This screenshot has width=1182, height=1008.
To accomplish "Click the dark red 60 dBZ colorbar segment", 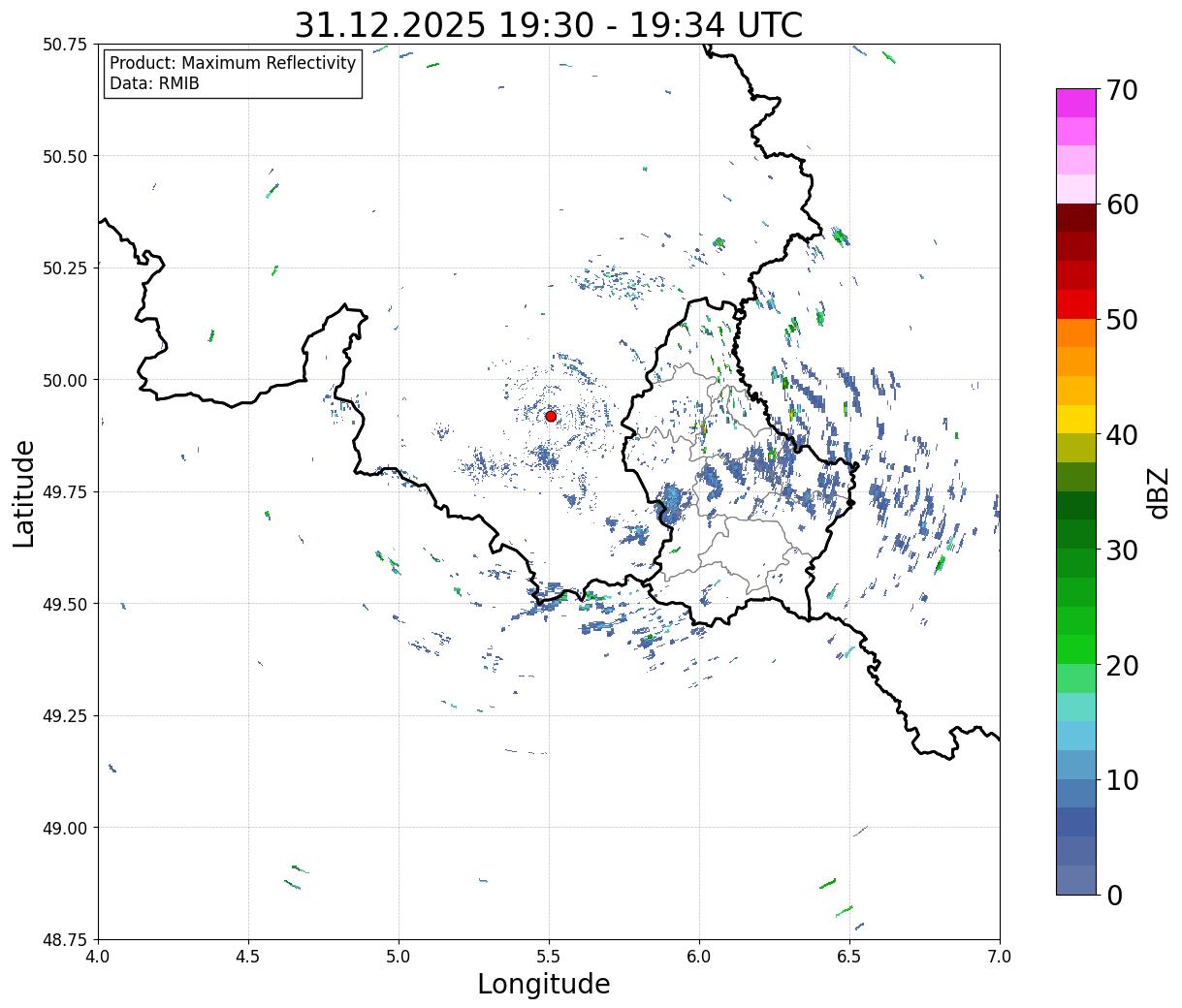I will coord(1076,217).
